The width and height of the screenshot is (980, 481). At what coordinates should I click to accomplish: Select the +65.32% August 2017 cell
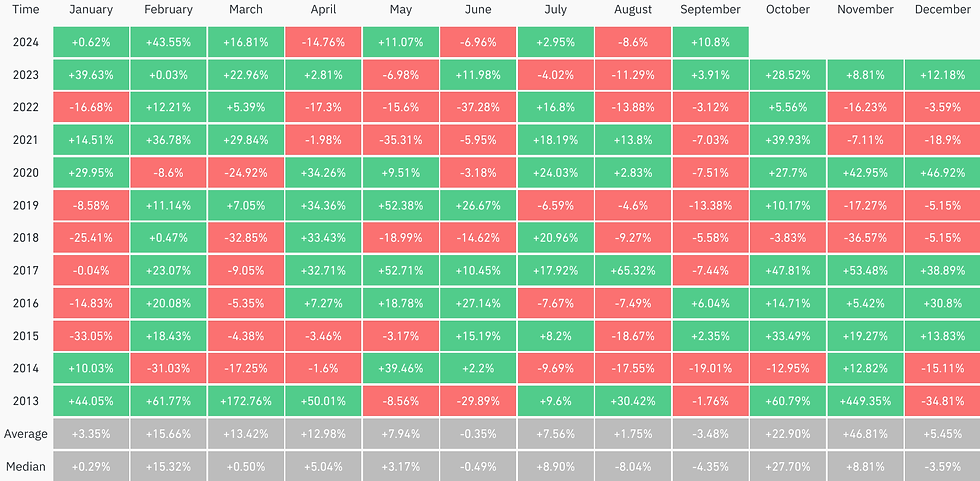tap(633, 270)
